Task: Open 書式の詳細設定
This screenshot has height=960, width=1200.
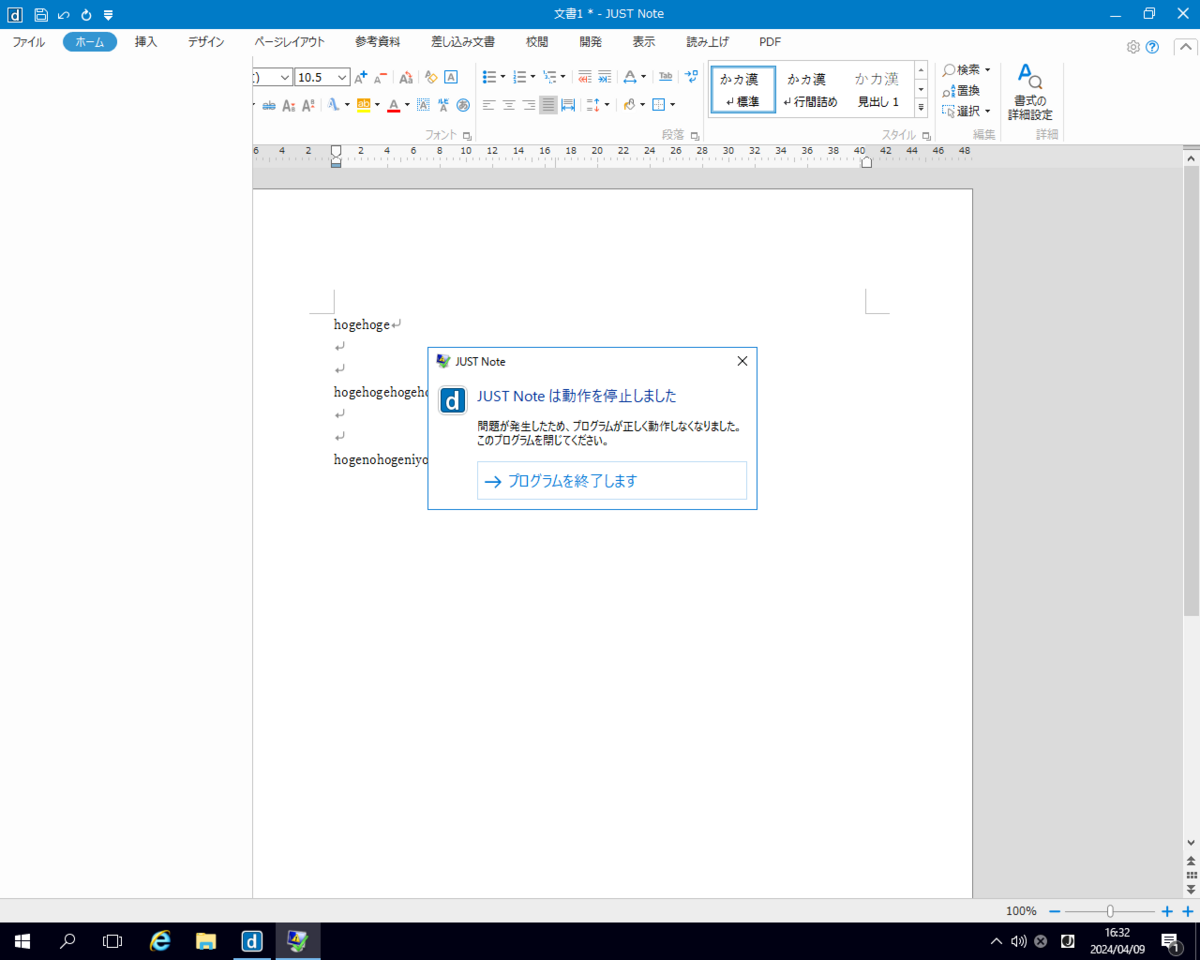Action: point(1030,92)
